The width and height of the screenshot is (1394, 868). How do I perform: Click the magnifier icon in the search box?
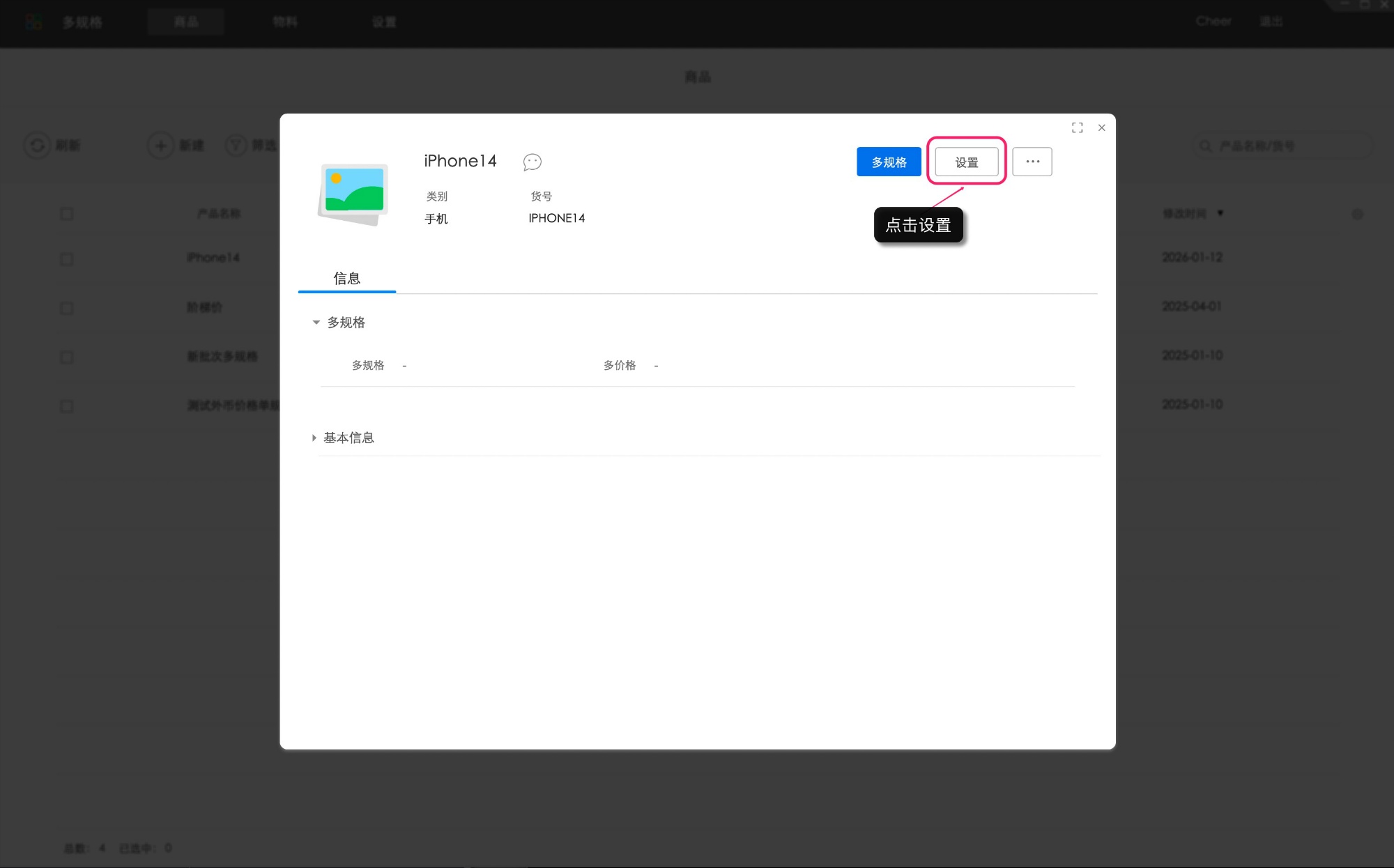[1205, 146]
